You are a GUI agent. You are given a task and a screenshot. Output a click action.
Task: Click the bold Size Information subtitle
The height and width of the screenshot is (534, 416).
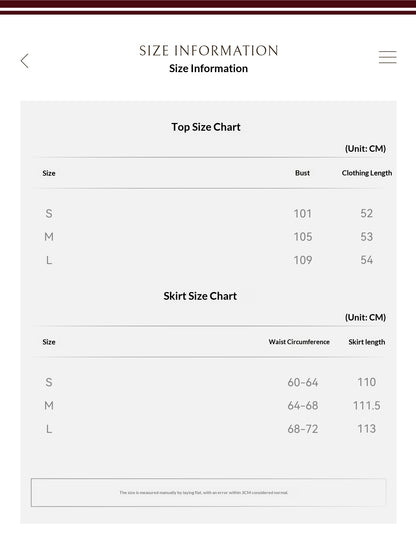[208, 68]
